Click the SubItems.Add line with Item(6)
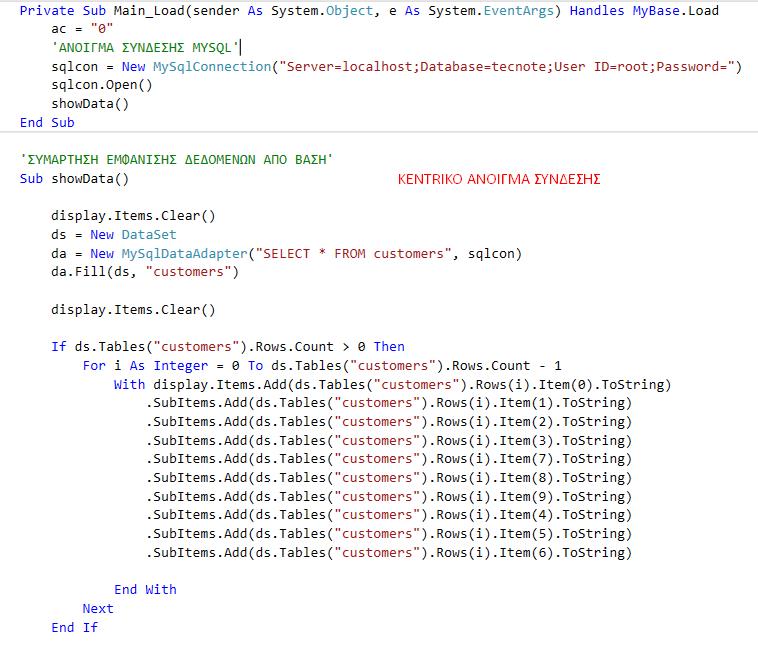Screen dimensions: 758x646 point(389,553)
